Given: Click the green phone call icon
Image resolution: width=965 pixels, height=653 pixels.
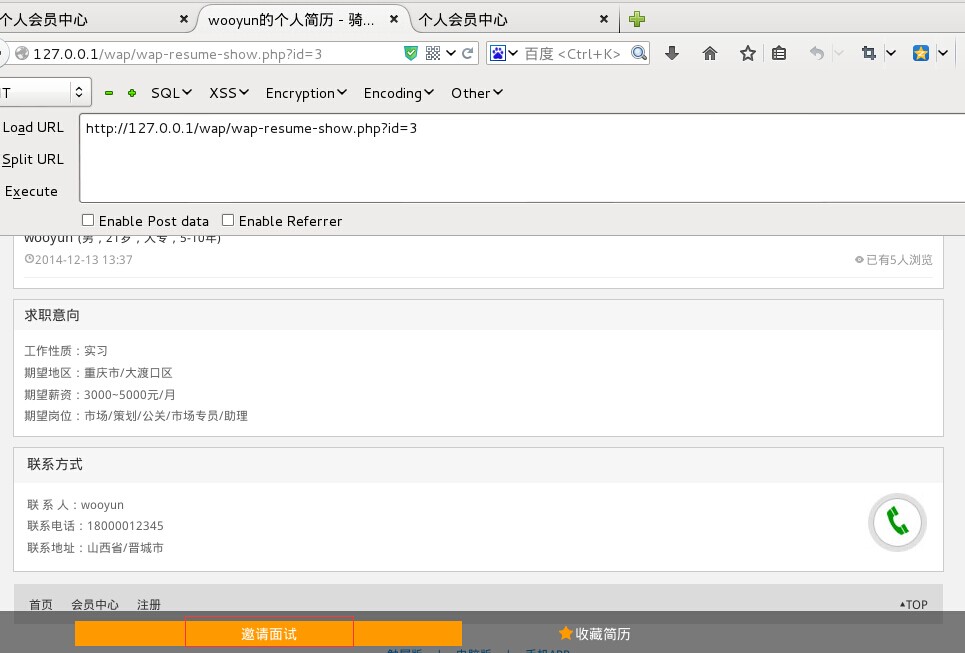Looking at the screenshot, I should click(x=897, y=522).
